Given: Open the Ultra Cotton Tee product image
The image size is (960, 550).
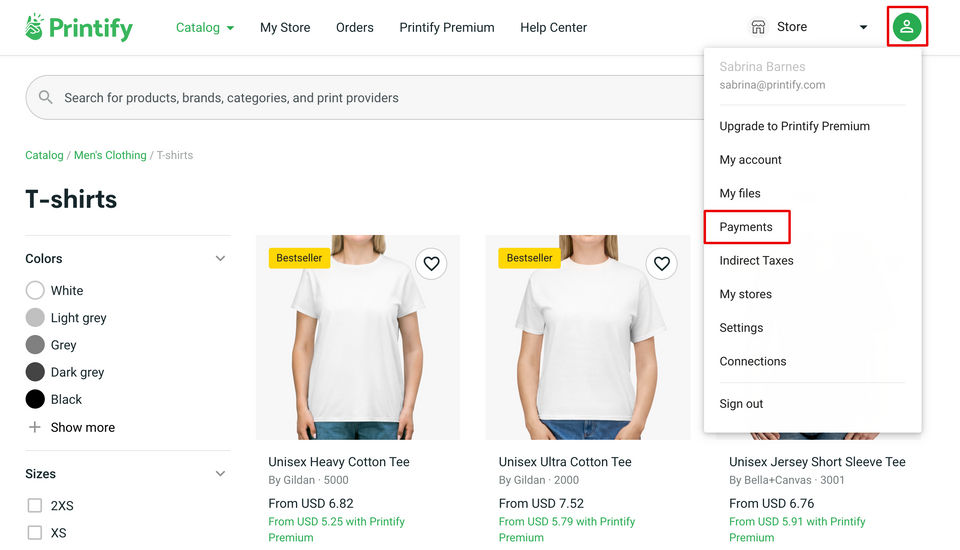Looking at the screenshot, I should click(588, 337).
